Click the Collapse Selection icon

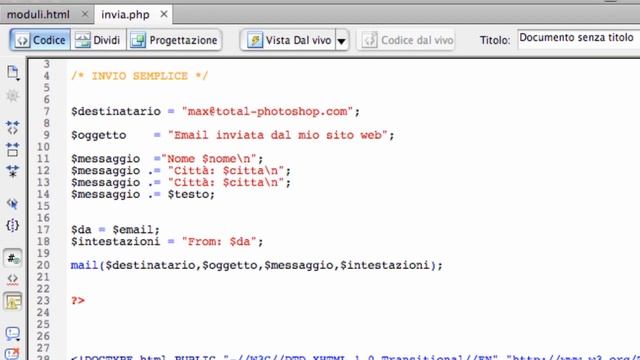click(13, 149)
